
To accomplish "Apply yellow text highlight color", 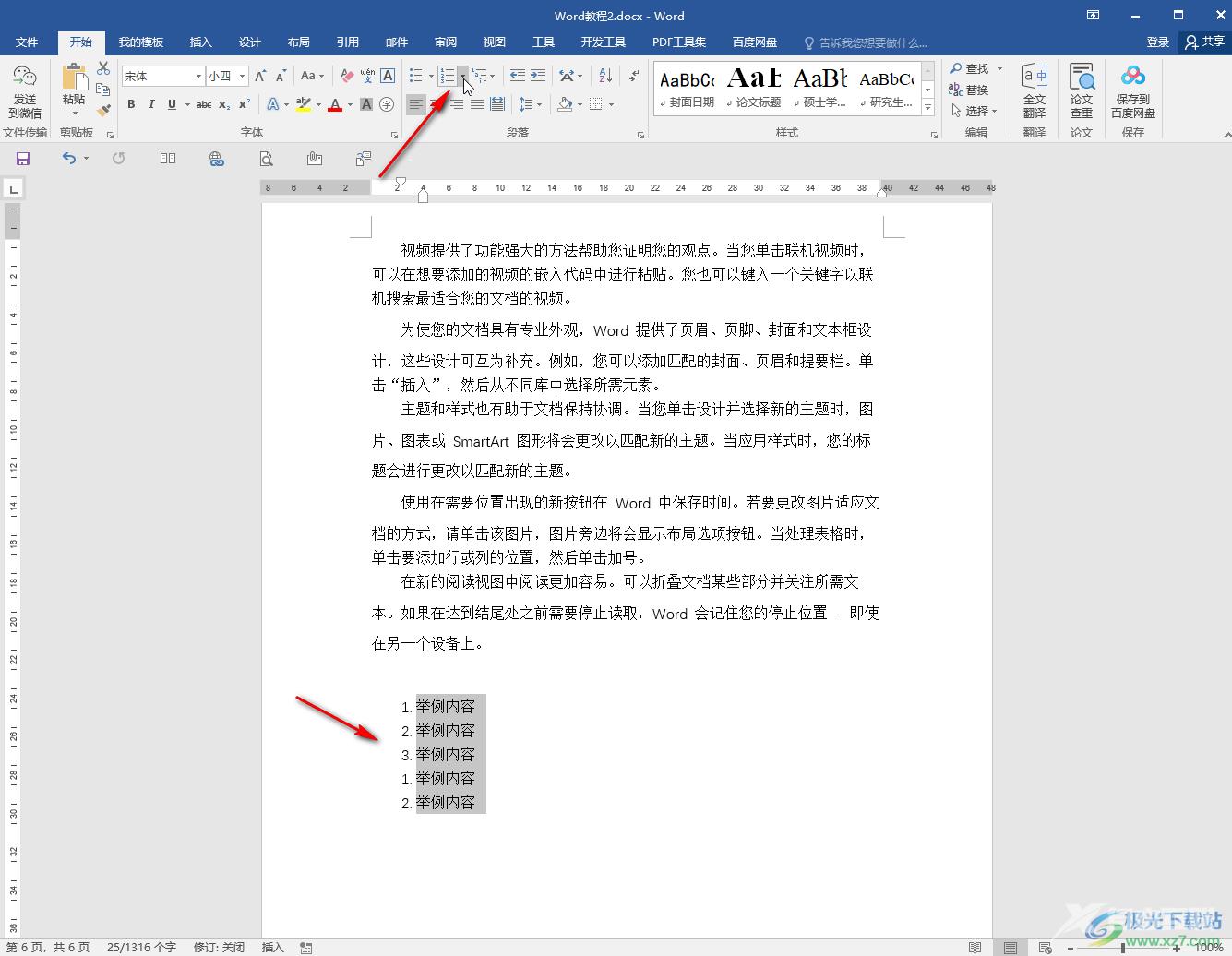I will (x=304, y=104).
